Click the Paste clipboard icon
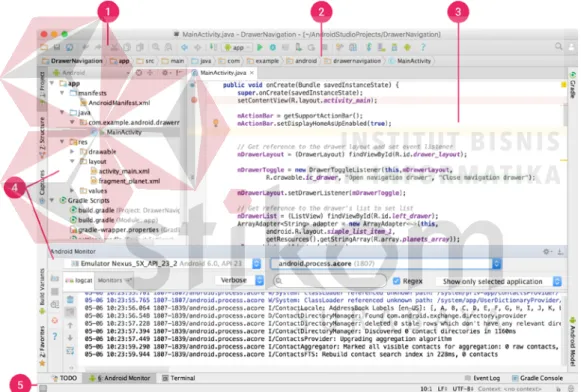 [x=140, y=47]
